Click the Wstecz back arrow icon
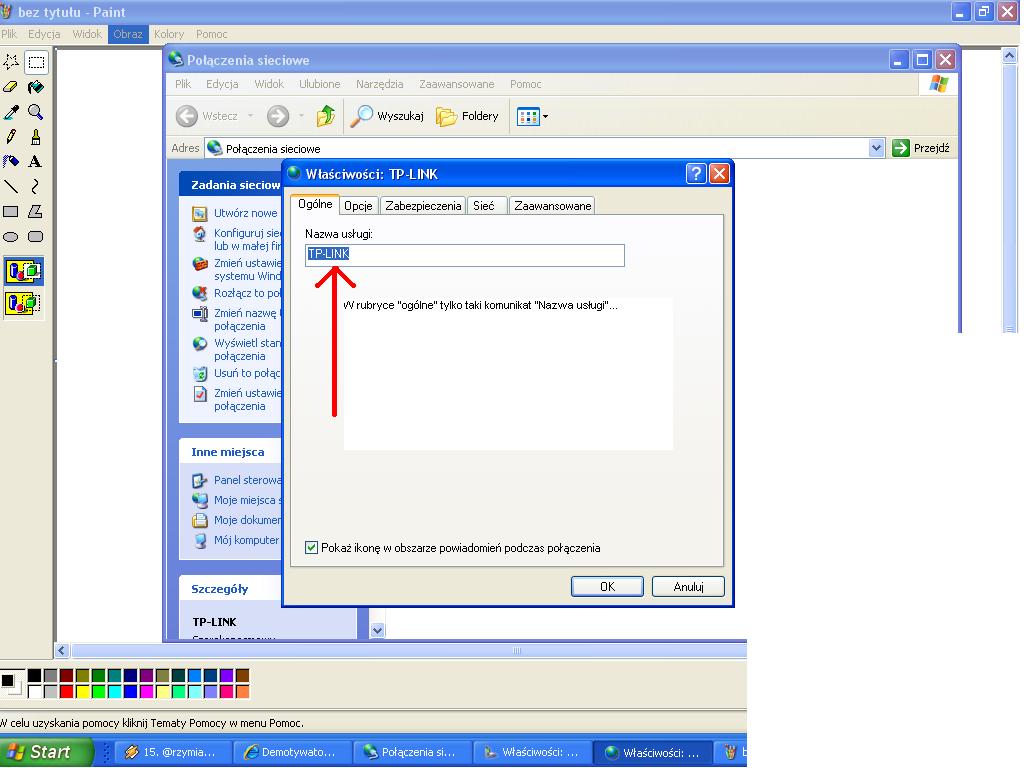The width and height of the screenshot is (1024, 768). (187, 116)
